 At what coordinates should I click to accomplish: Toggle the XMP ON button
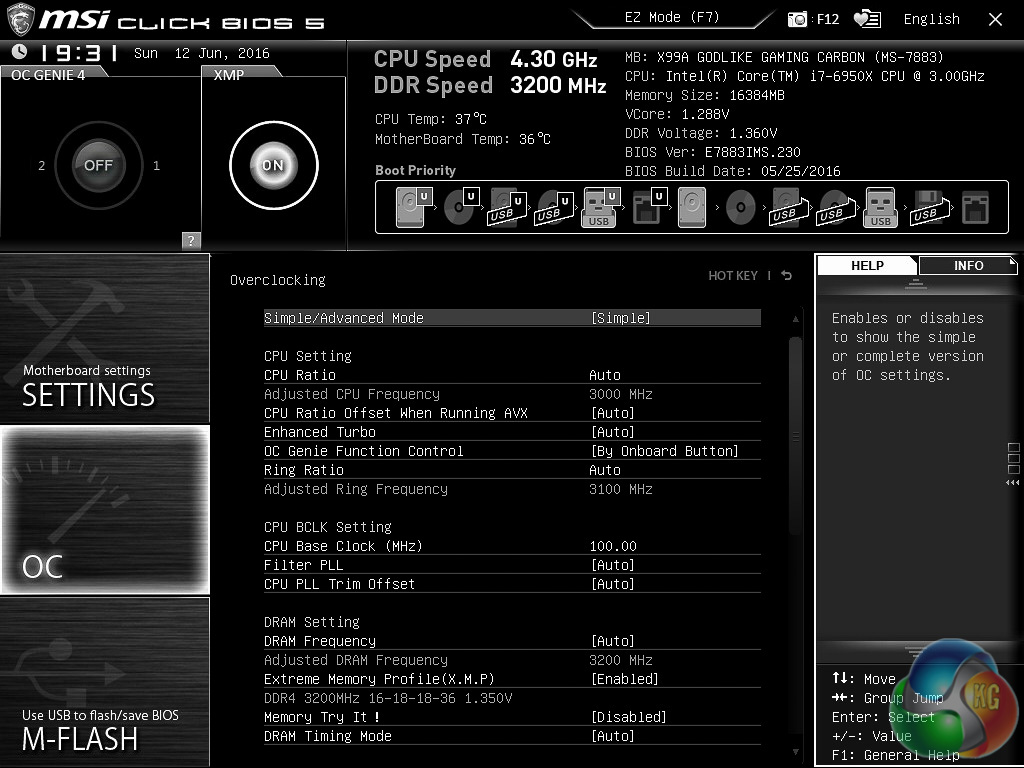pyautogui.click(x=273, y=165)
